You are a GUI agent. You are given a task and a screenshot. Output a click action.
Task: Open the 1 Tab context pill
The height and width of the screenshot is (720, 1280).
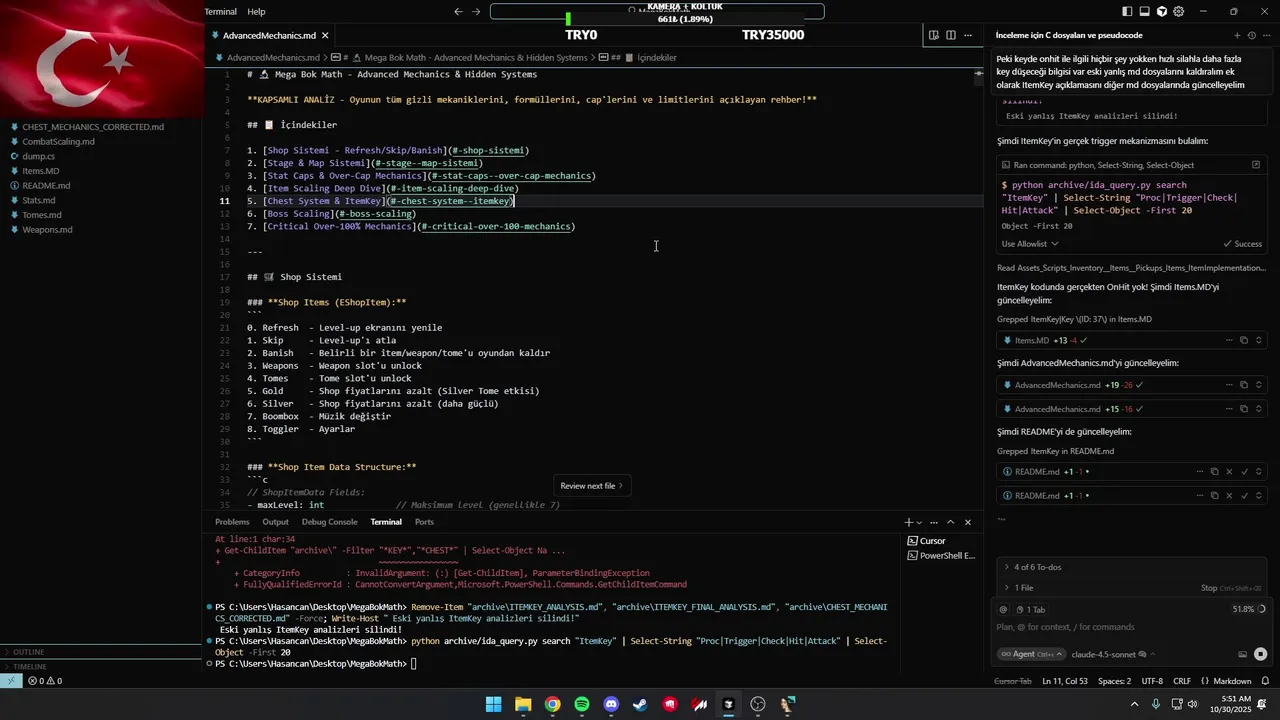pyautogui.click(x=1030, y=609)
